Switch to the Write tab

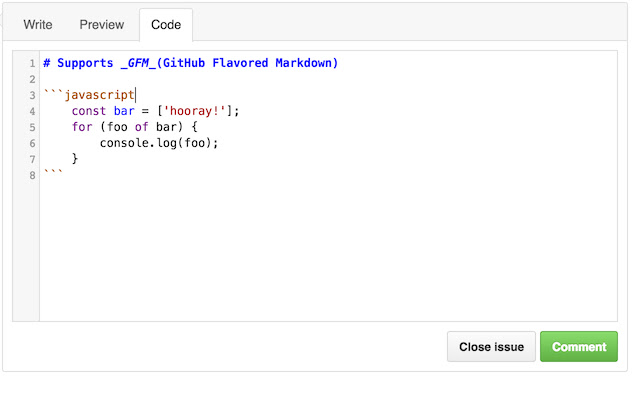point(38,25)
